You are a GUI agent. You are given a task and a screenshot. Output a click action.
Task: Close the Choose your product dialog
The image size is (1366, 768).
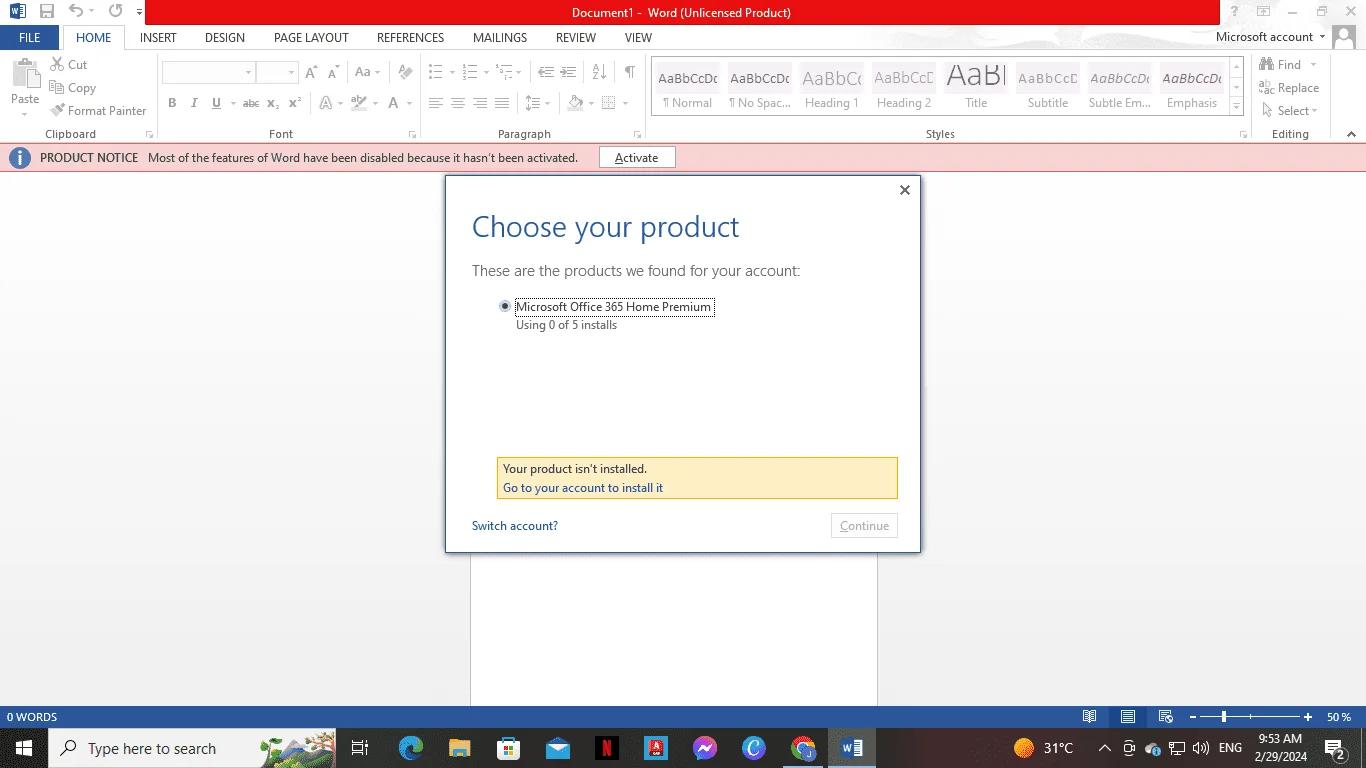pos(905,190)
